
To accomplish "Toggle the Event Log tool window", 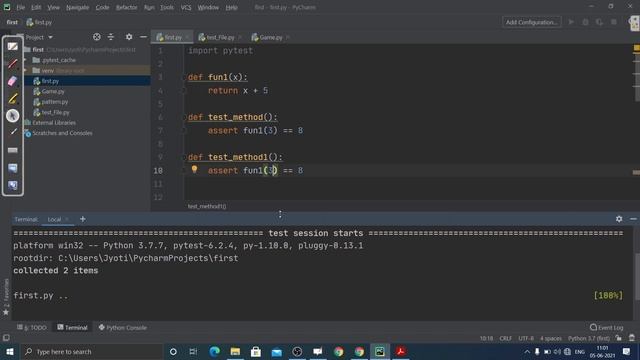I will 607,327.
